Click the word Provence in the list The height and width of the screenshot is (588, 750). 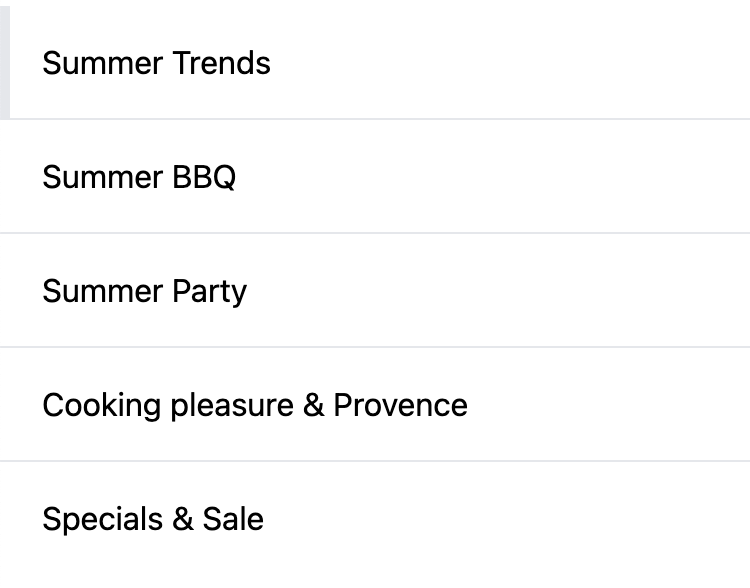(400, 405)
